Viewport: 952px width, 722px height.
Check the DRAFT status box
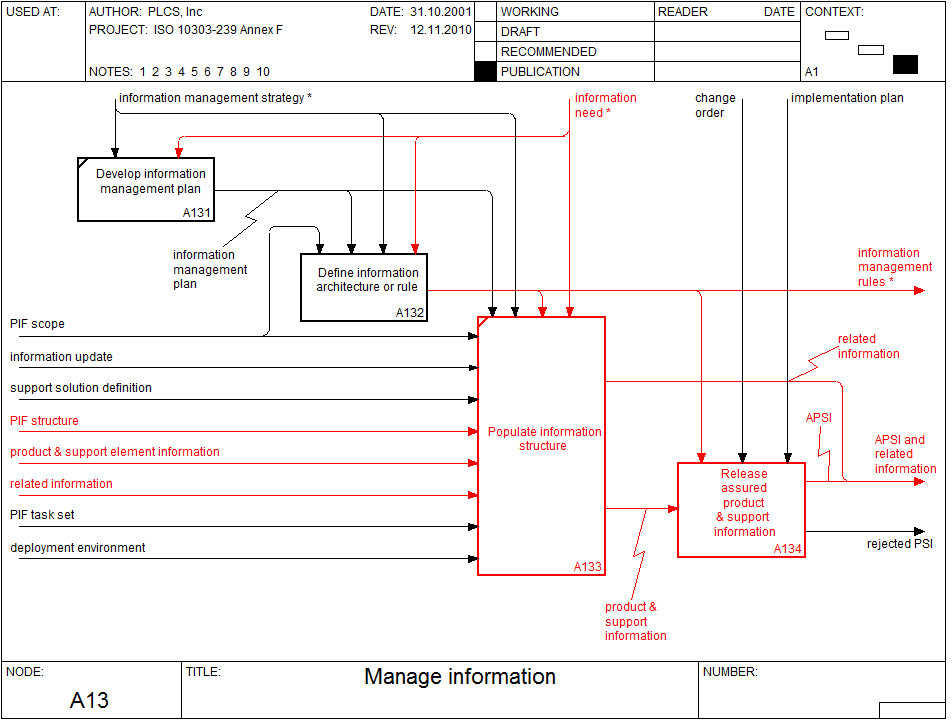485,32
